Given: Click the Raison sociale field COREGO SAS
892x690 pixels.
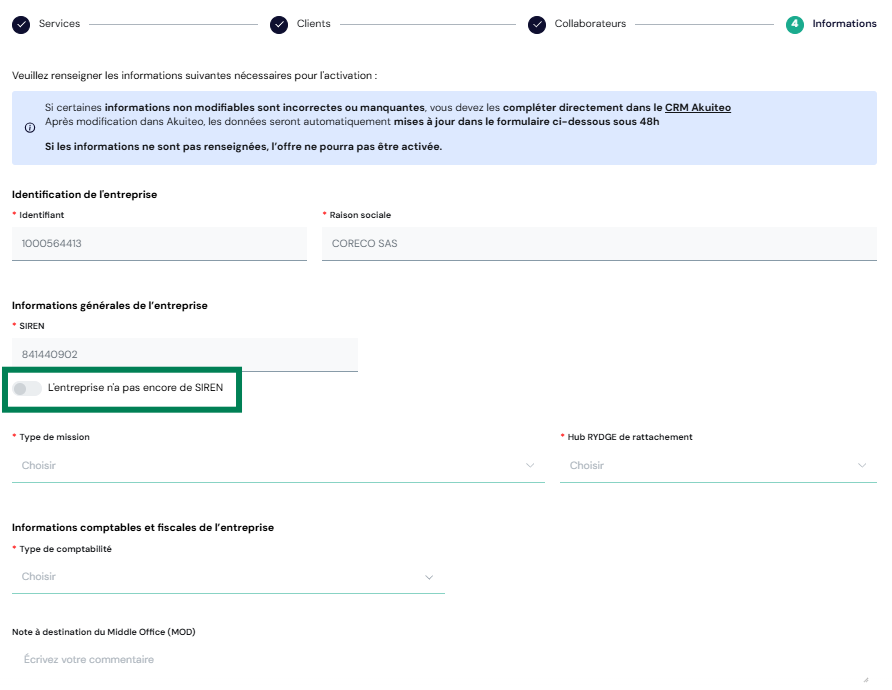Looking at the screenshot, I should coord(599,243).
